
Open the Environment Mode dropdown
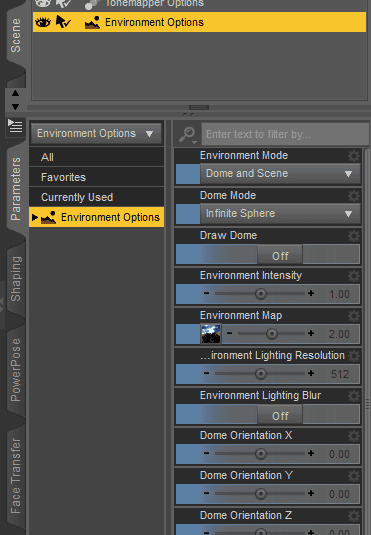[x=280, y=173]
